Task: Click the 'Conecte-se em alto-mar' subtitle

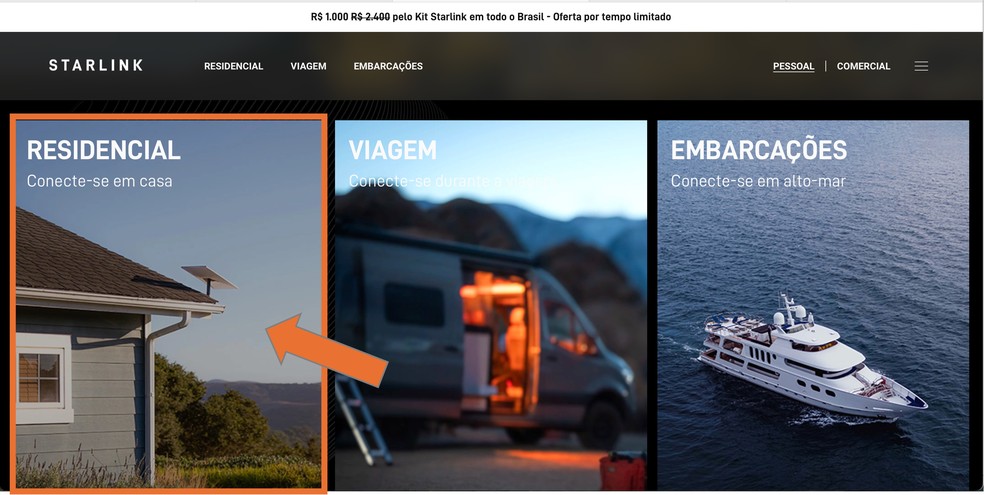Action: pyautogui.click(x=758, y=181)
